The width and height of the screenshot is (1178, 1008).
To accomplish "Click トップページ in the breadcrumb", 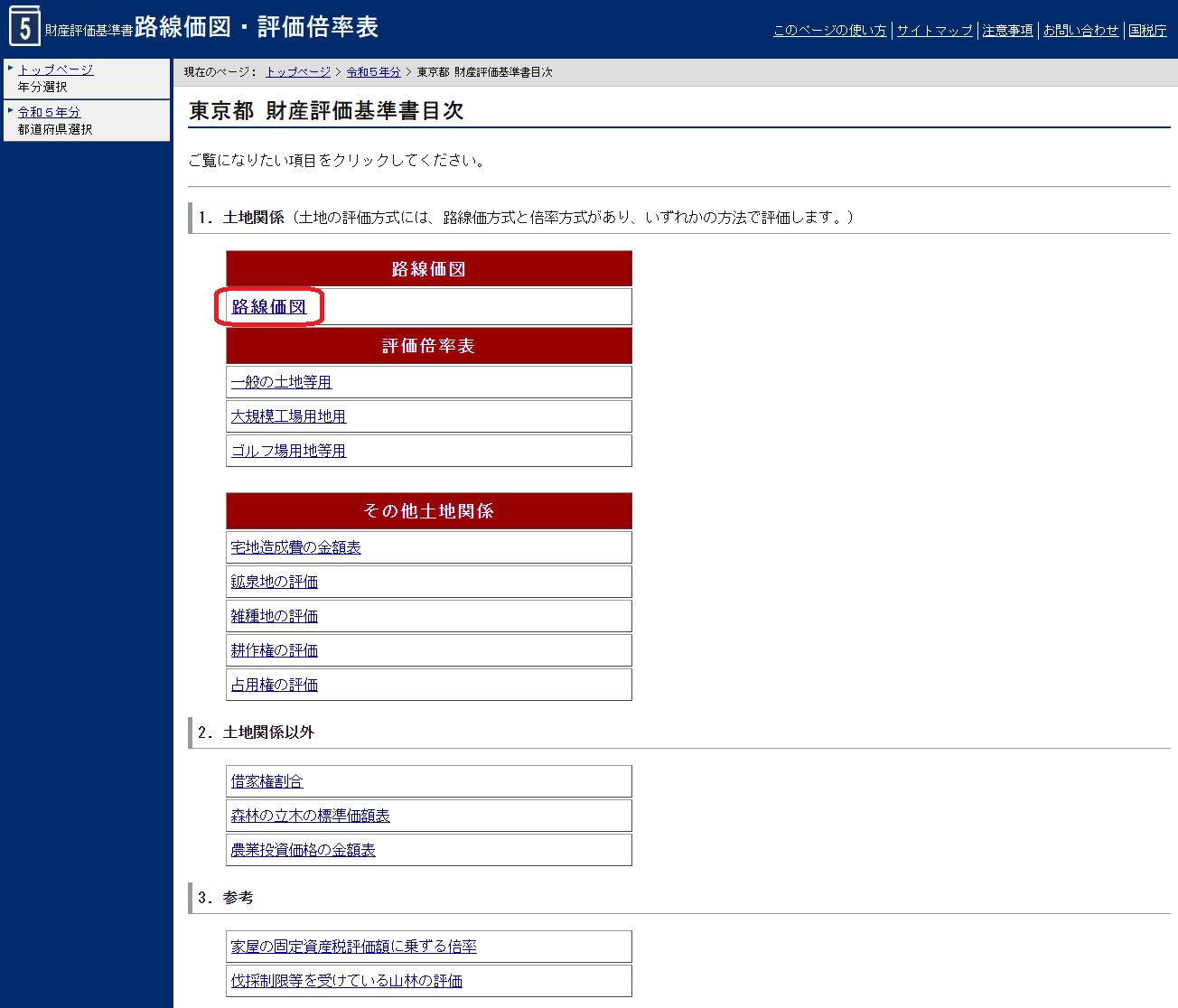I will tap(298, 72).
